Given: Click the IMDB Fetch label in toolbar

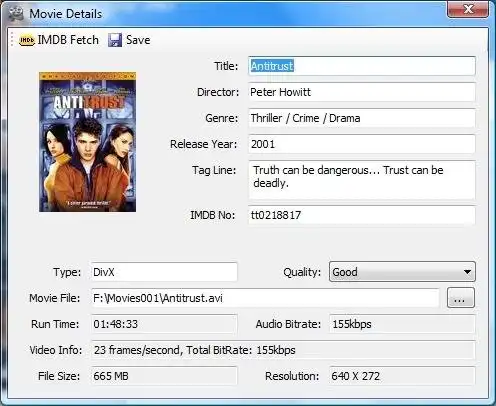Looking at the screenshot, I should click(x=68, y=40).
